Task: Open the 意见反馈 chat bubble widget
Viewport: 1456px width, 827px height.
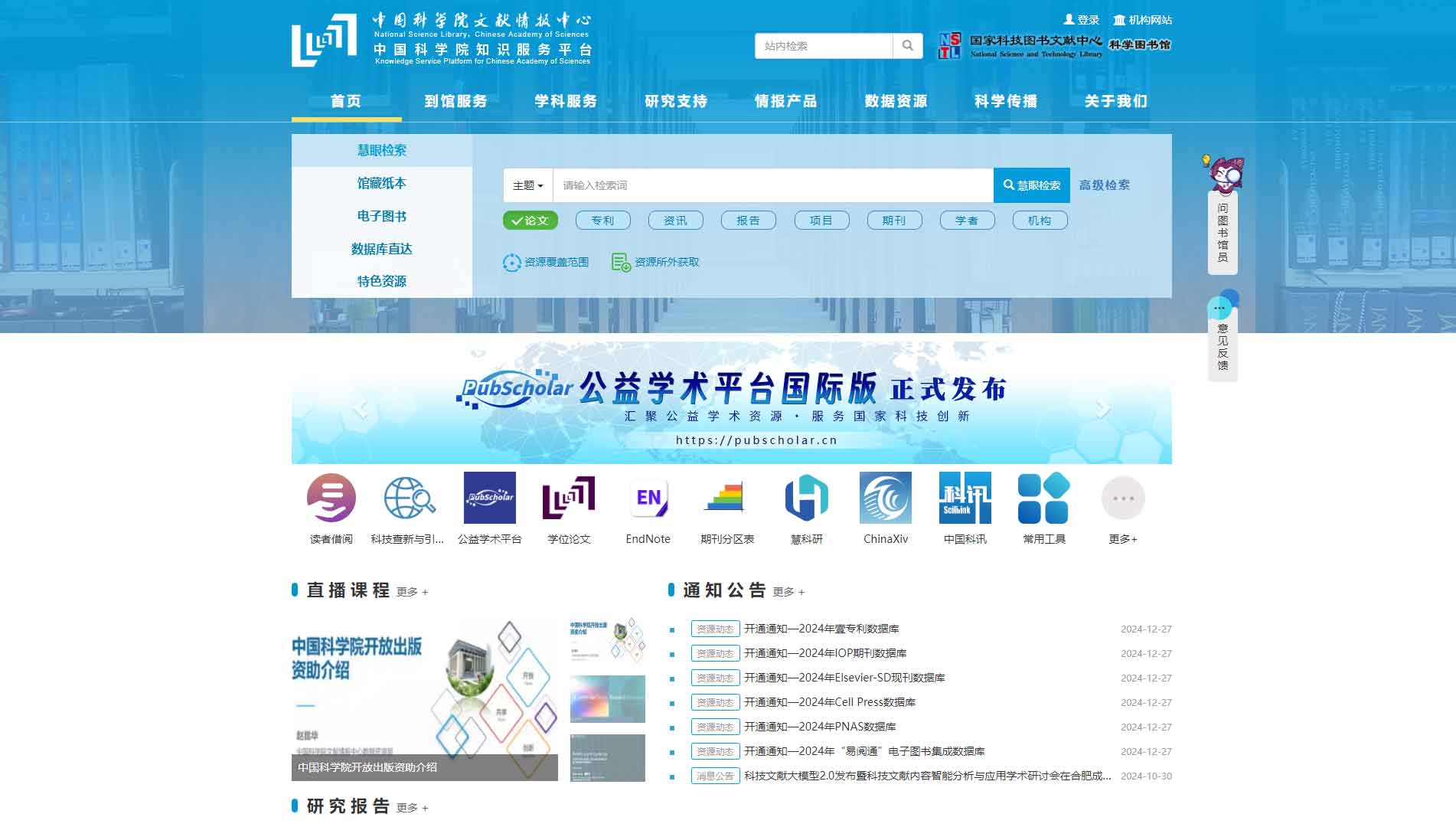Action: click(1223, 337)
